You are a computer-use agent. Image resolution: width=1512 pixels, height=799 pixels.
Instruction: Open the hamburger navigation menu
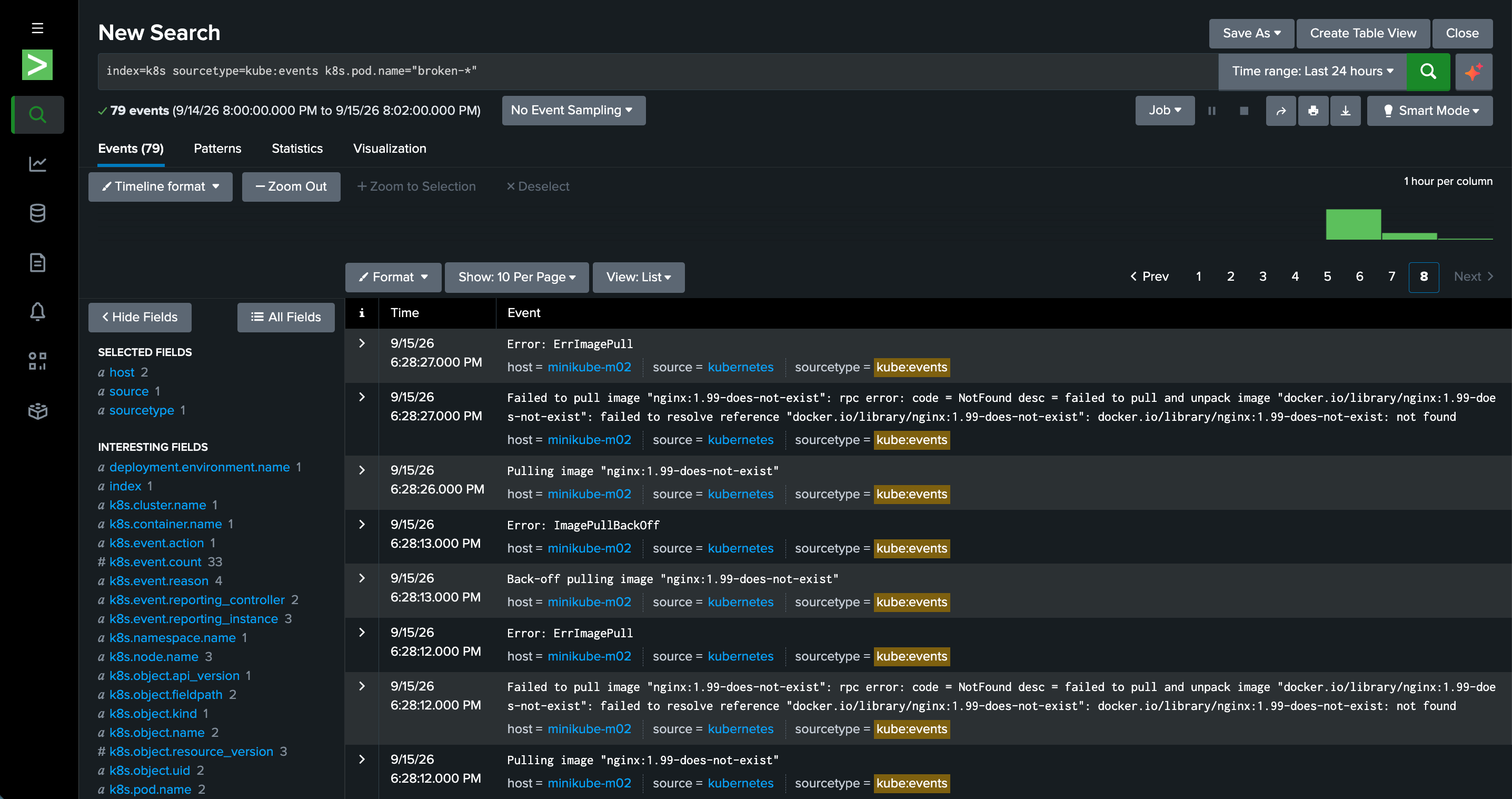tap(37, 28)
